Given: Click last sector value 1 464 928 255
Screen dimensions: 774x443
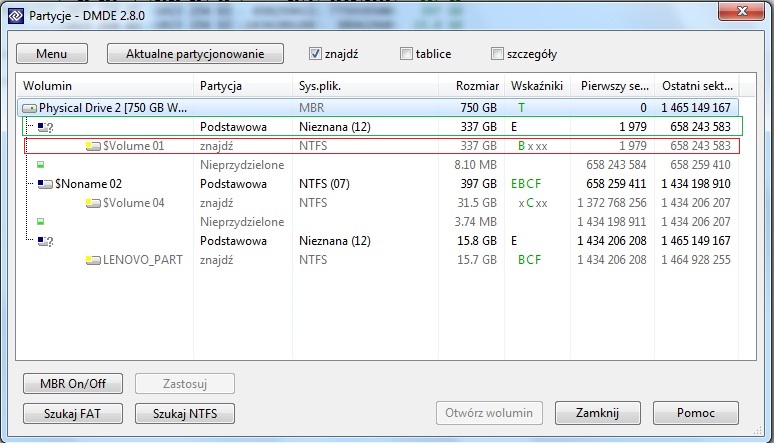Looking at the screenshot, I should point(696,260).
